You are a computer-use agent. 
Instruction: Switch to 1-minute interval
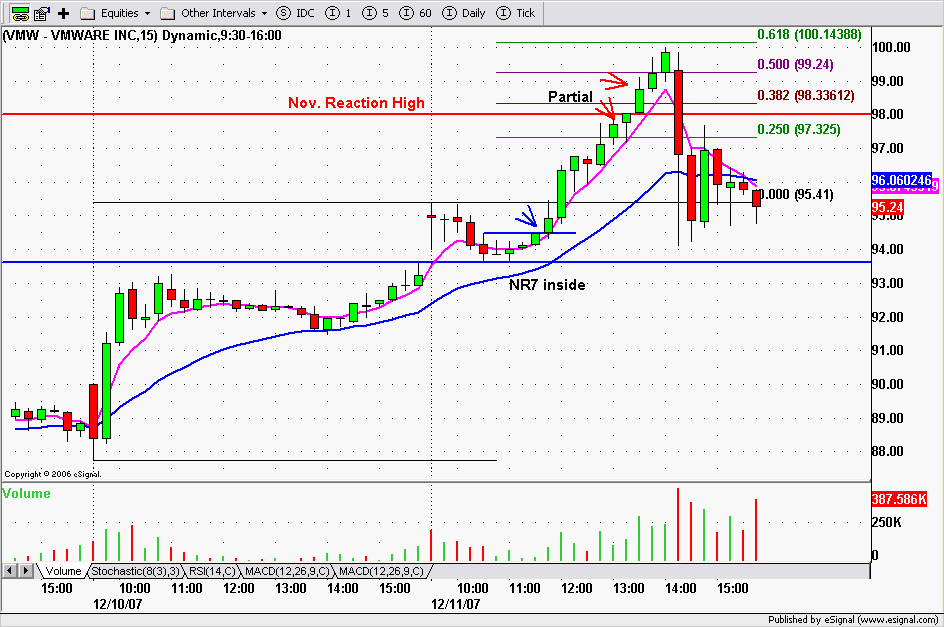click(338, 13)
